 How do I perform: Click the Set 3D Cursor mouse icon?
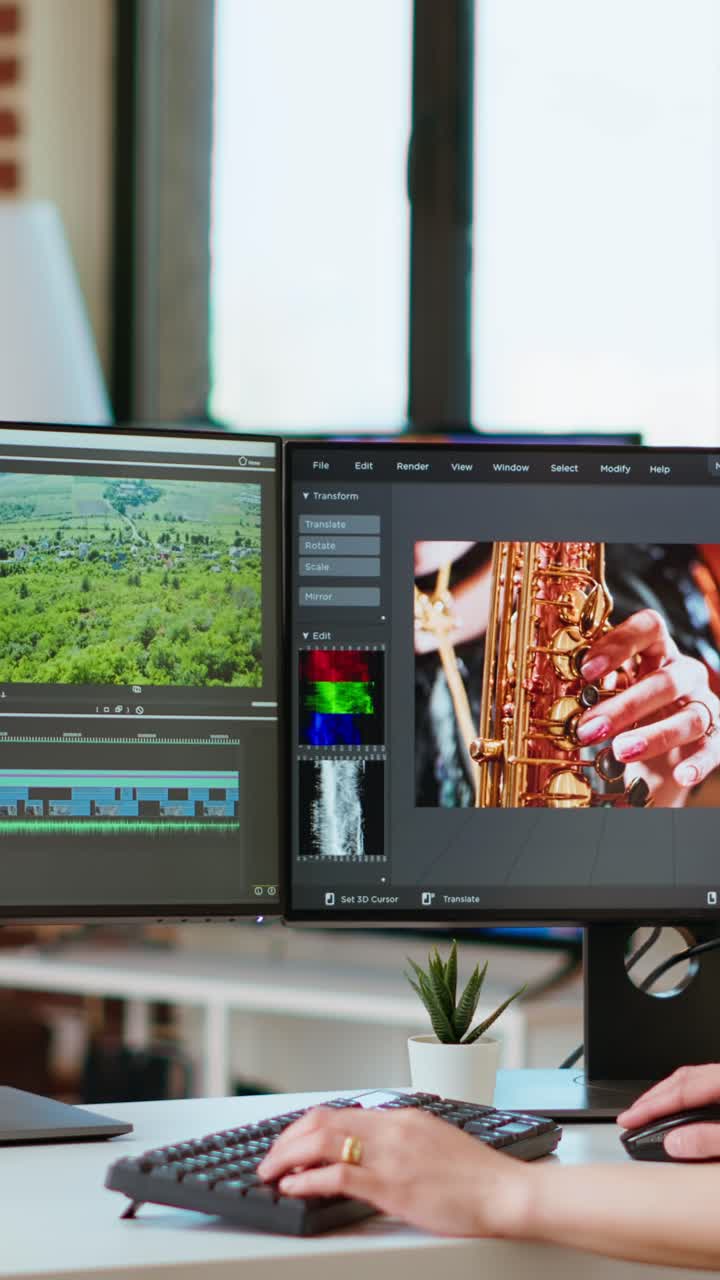(x=329, y=899)
